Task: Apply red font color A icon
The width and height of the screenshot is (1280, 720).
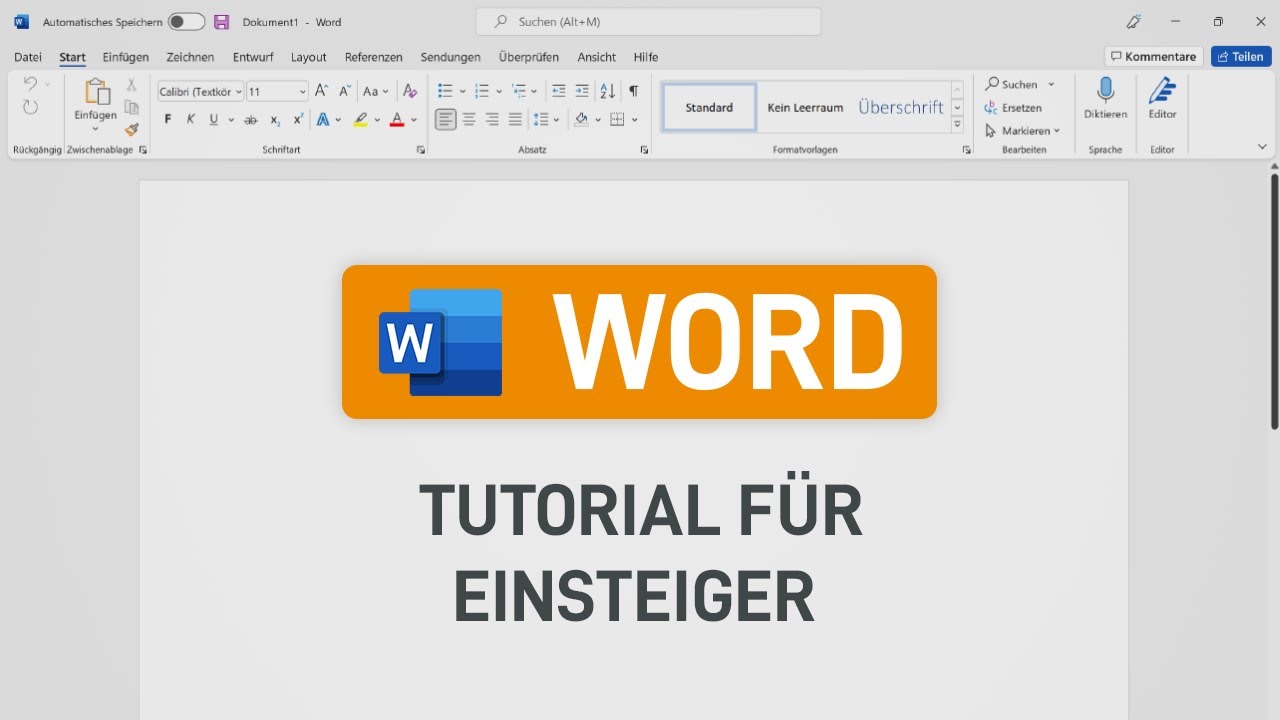Action: tap(397, 120)
